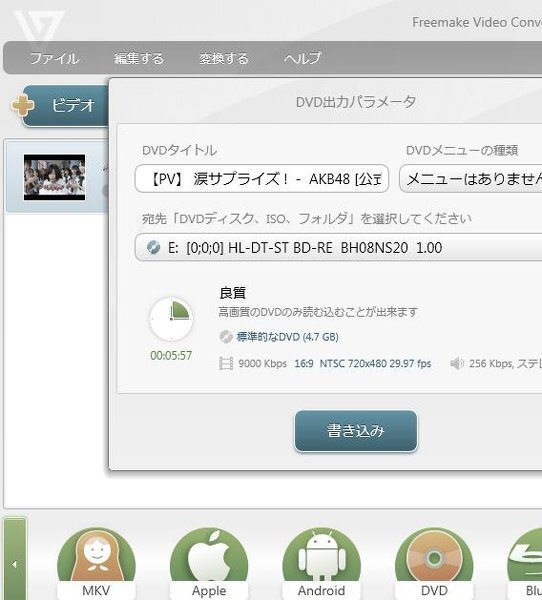
Task: Click the 良質 quality heading
Action: [x=232, y=293]
